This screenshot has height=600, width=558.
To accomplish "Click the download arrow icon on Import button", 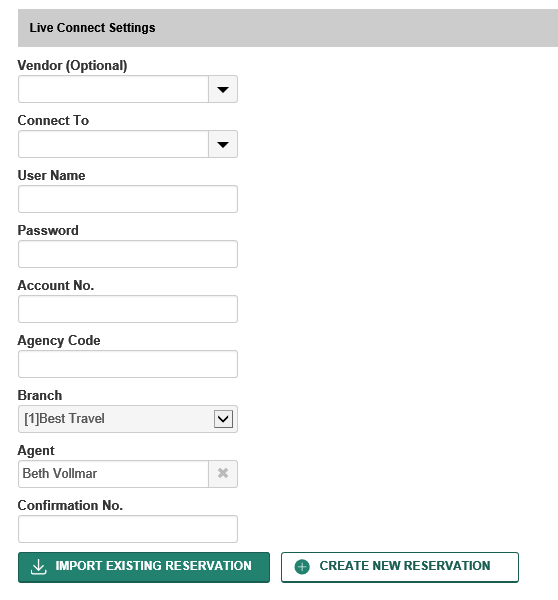I will 38,567.
